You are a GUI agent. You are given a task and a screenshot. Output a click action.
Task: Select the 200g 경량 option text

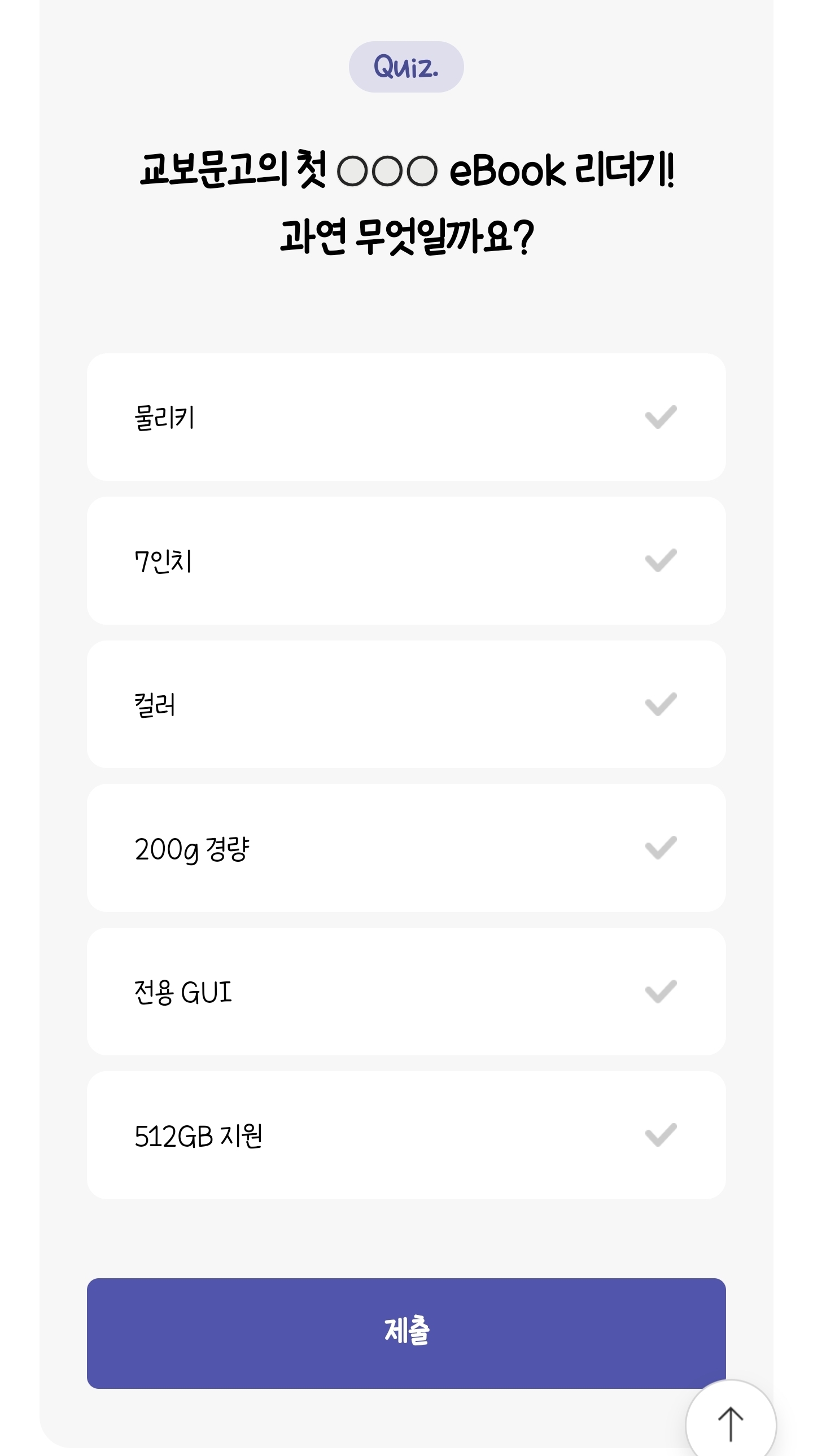(x=191, y=849)
